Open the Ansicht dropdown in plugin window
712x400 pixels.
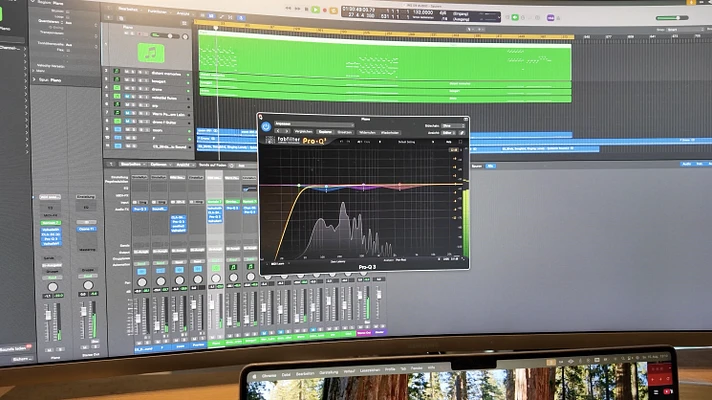click(448, 133)
